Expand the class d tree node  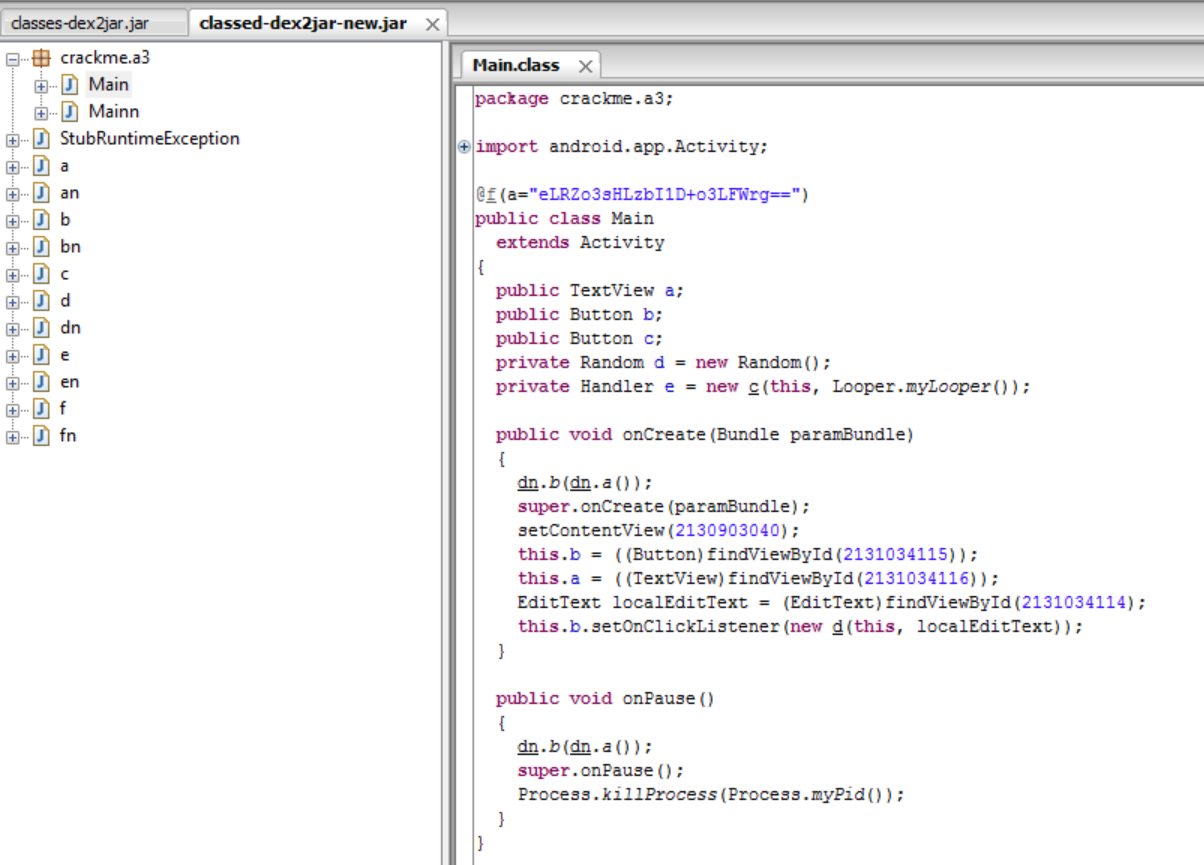[x=12, y=301]
